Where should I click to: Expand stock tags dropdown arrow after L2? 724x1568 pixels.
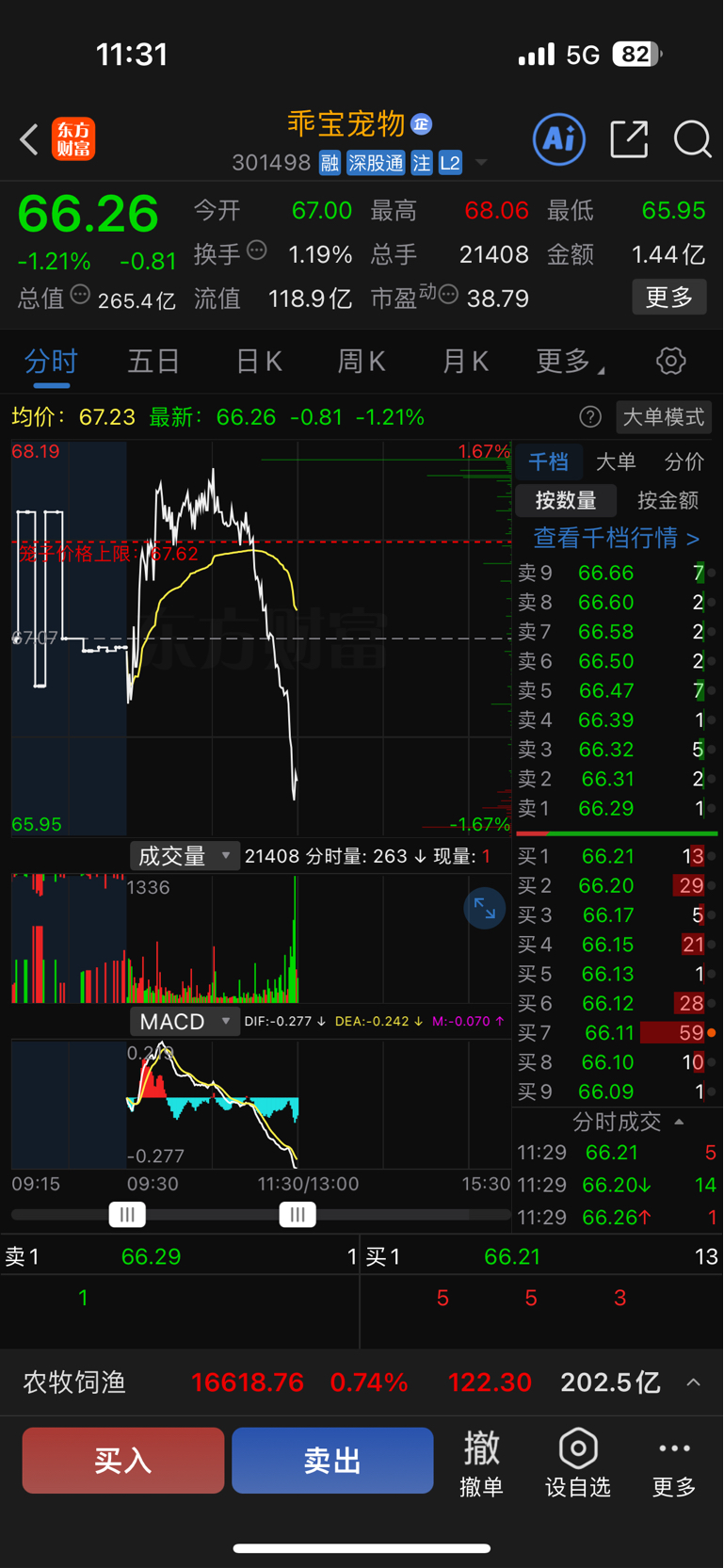point(481,163)
